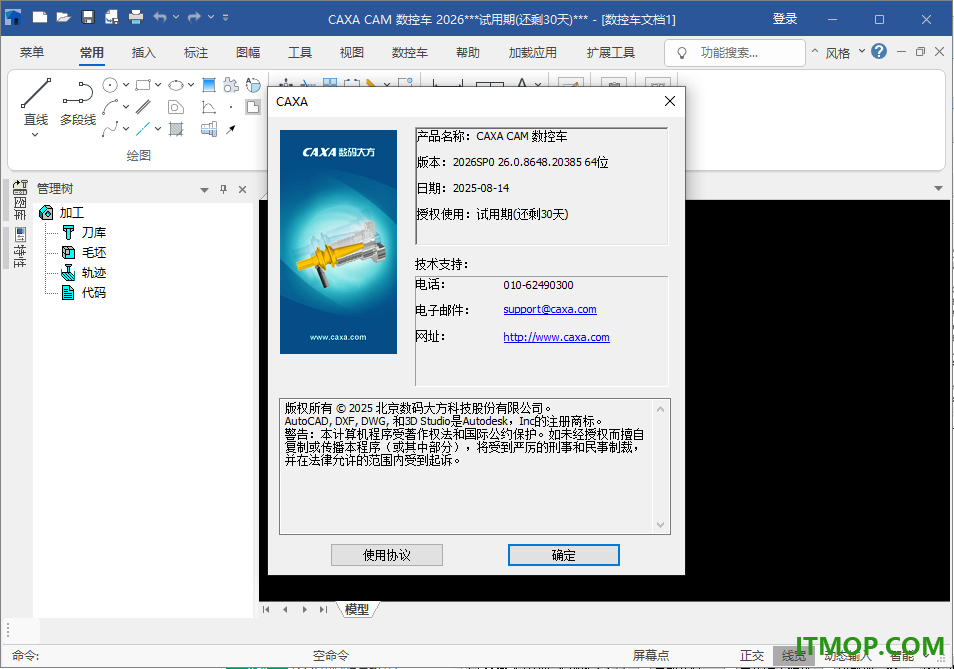Open the 管理树 panel options dropdown
The image size is (954, 669).
[x=204, y=190]
